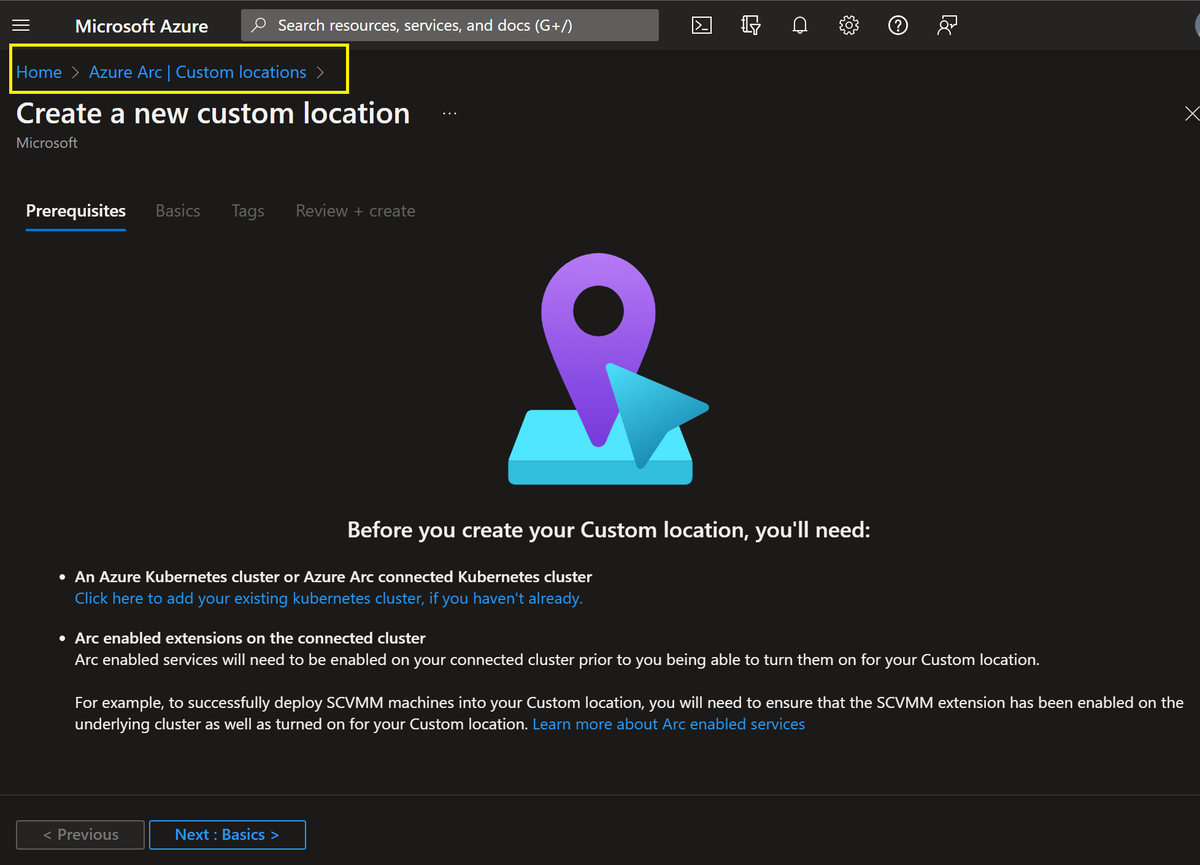Click the chevron after the Home breadcrumb
The image size is (1200, 865).
click(x=75, y=72)
